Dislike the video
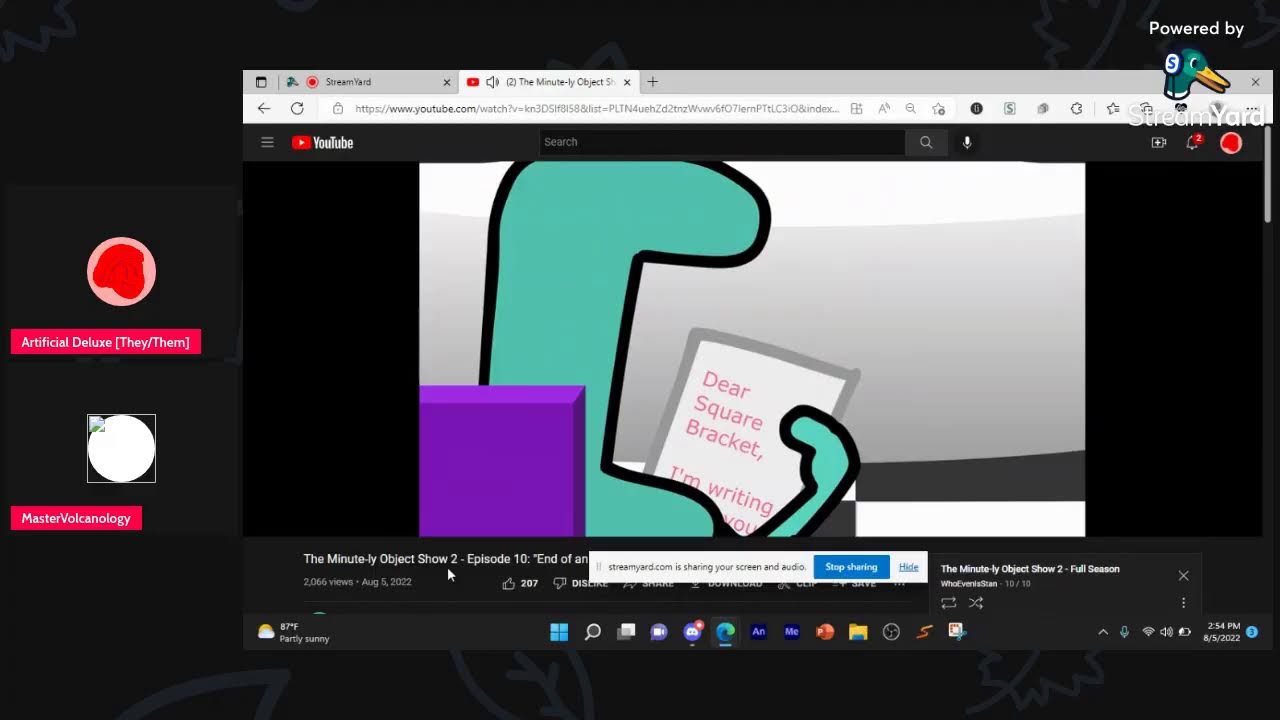 click(x=580, y=583)
